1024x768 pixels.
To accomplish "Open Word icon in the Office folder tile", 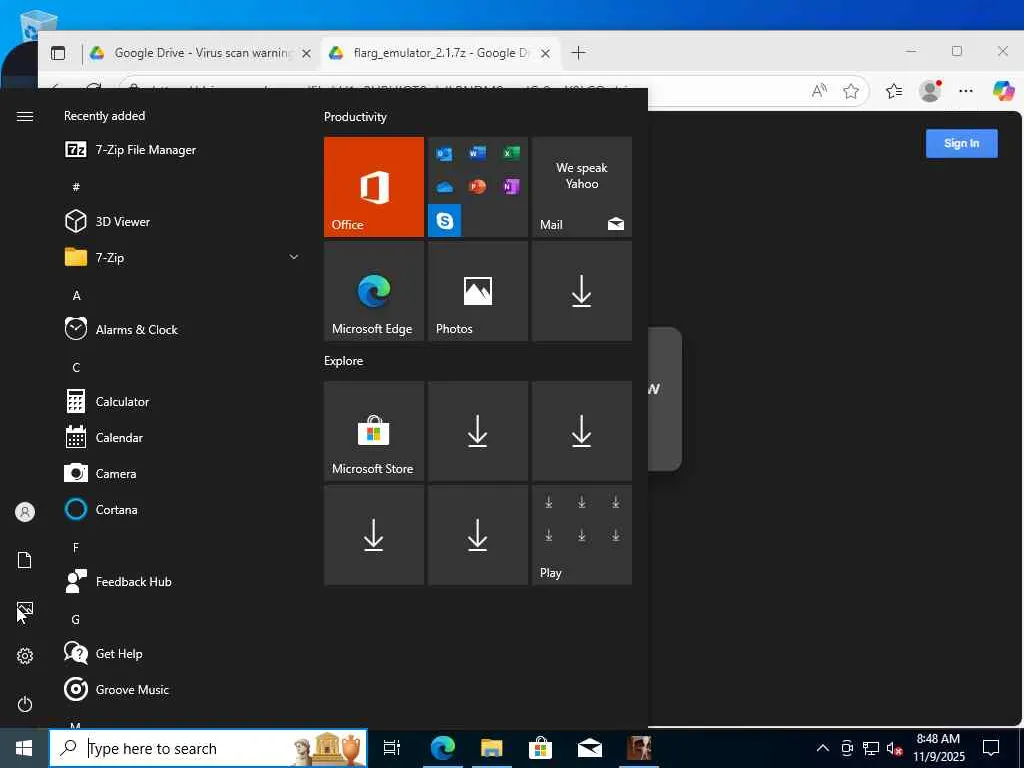I will pos(477,153).
